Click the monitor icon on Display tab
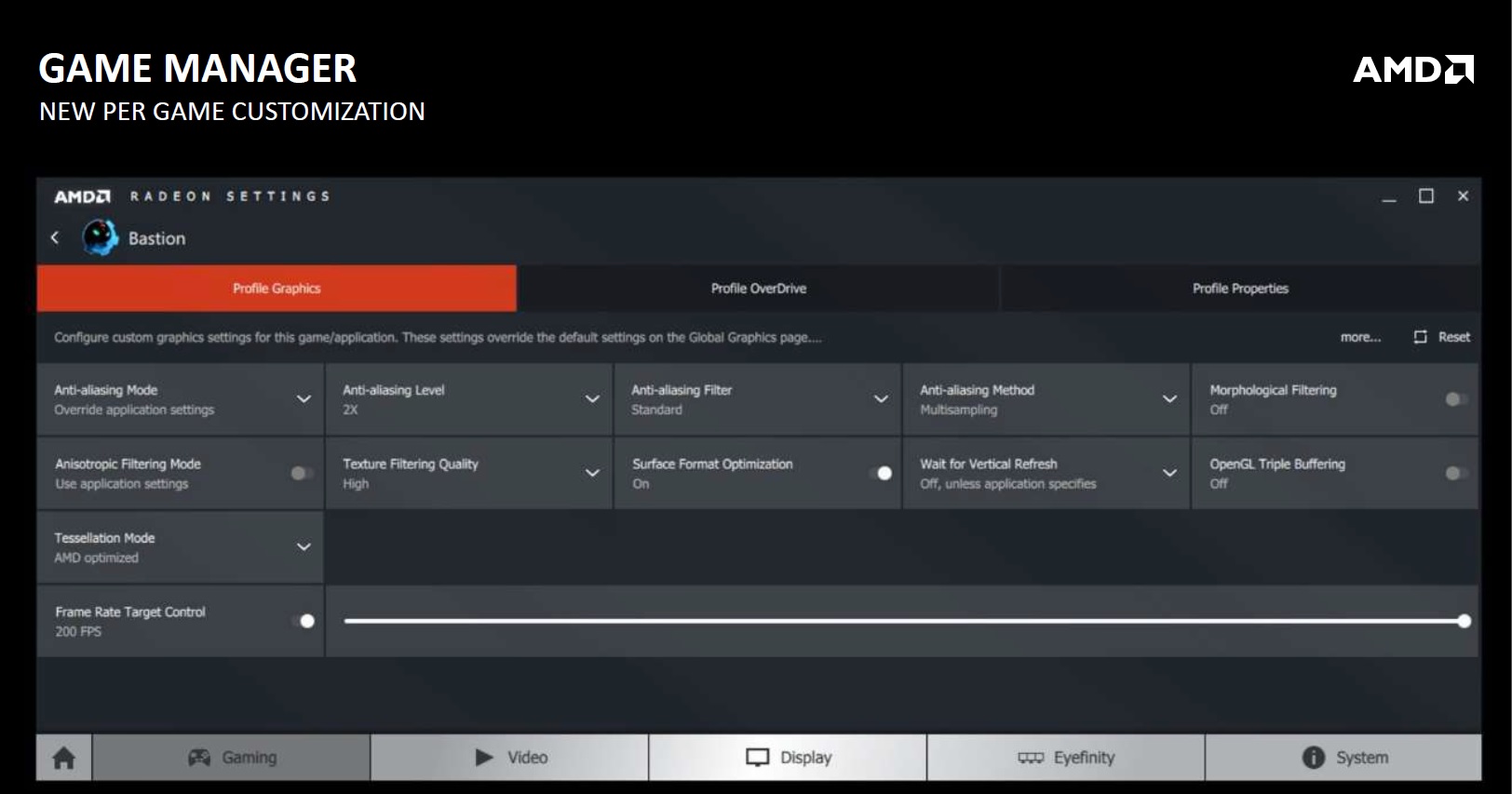Image resolution: width=1512 pixels, height=794 pixels. click(758, 758)
